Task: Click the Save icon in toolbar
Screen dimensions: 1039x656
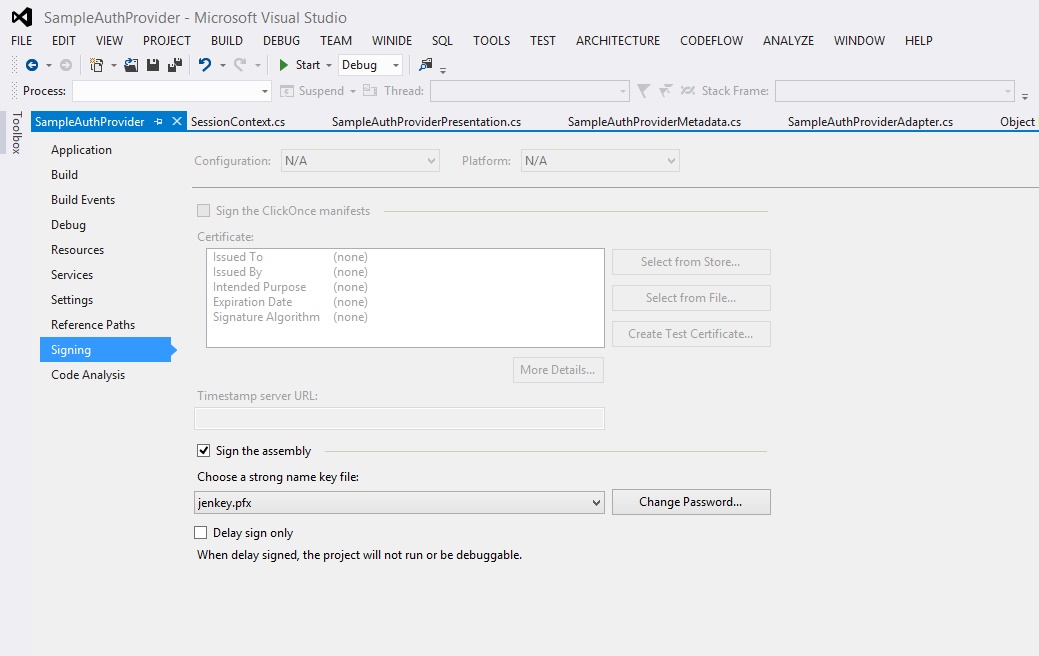Action: pyautogui.click(x=153, y=65)
